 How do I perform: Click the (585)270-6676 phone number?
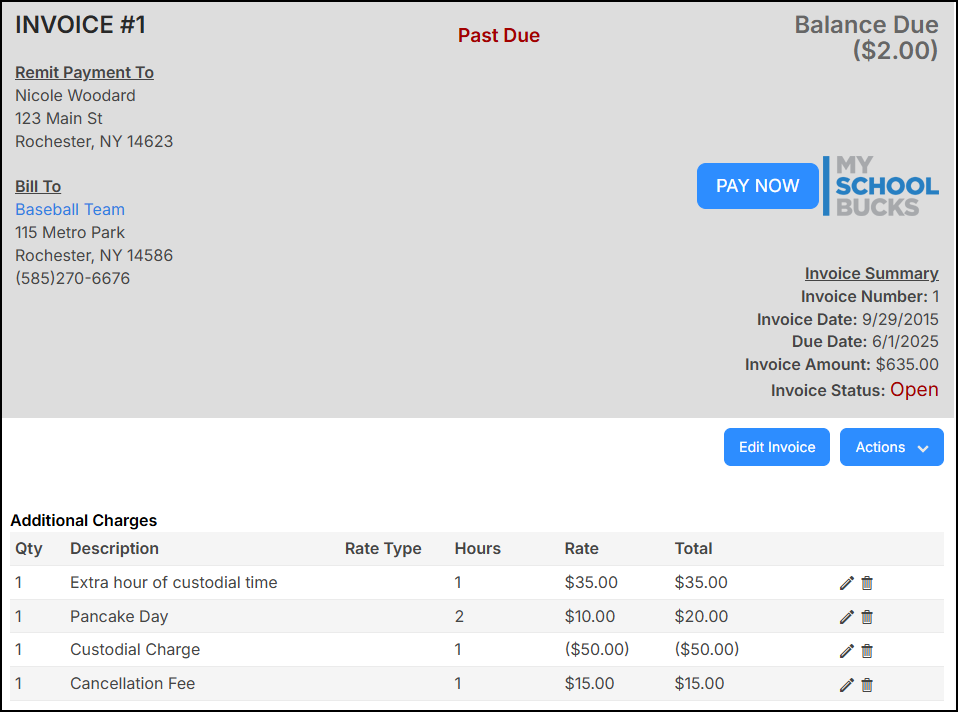coord(73,278)
